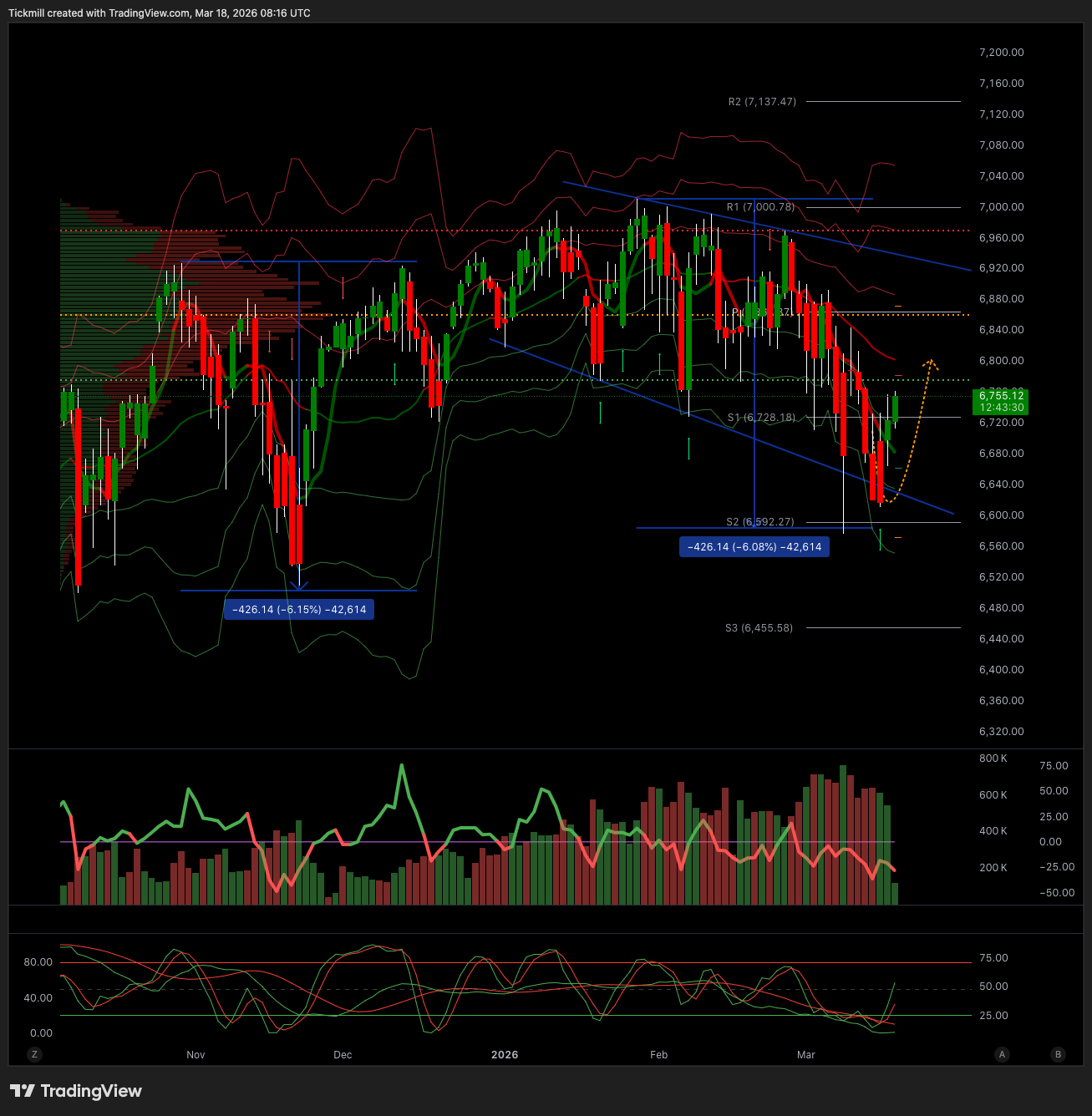Click the -6.08% measurement label
This screenshot has width=1092, height=1116.
coord(754,547)
